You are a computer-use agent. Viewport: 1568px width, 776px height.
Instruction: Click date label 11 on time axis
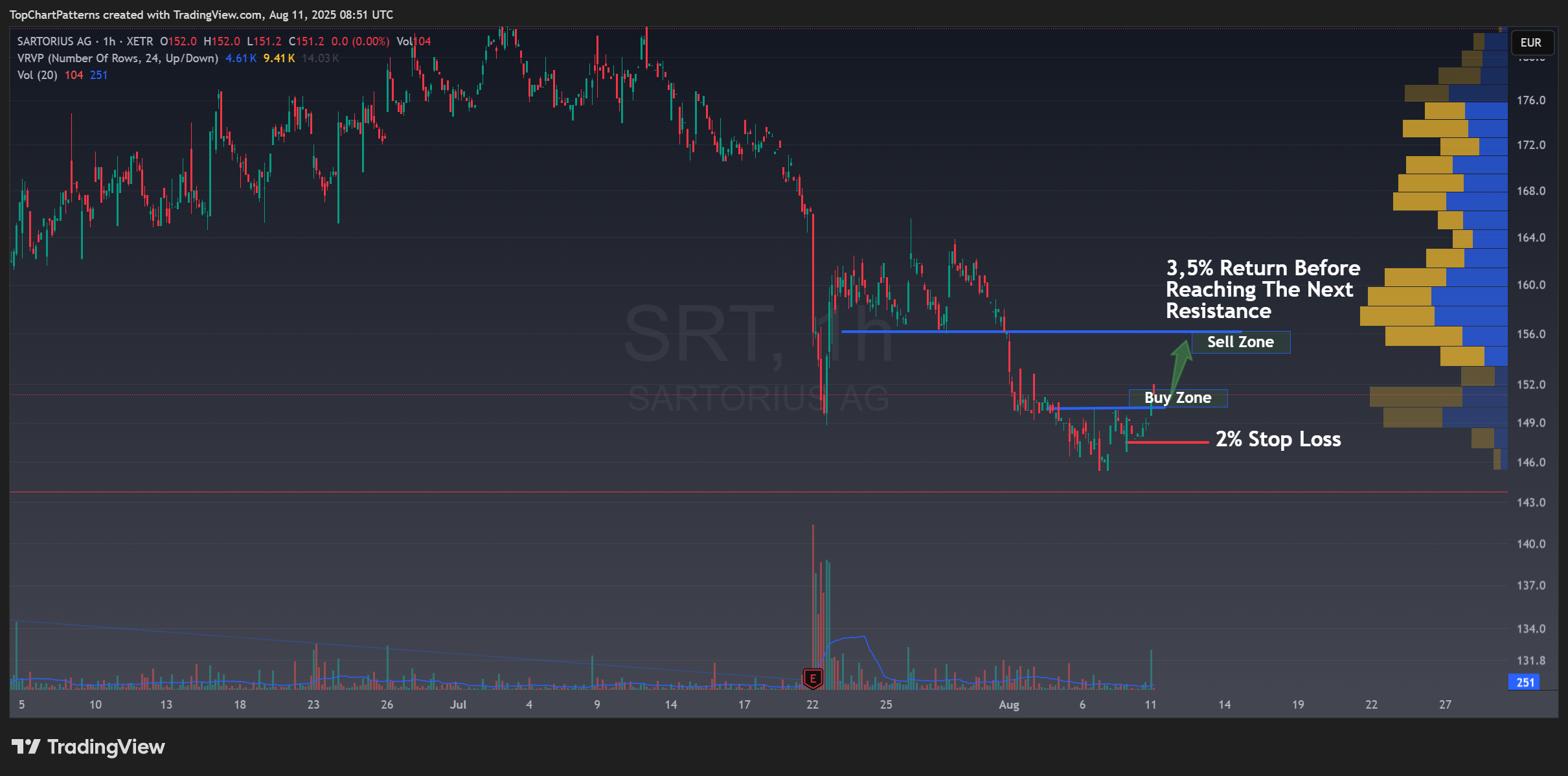[1150, 705]
